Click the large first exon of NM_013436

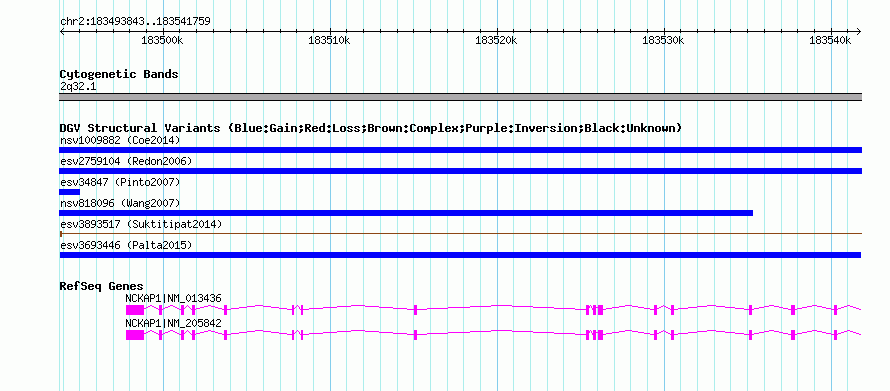[x=135, y=310]
